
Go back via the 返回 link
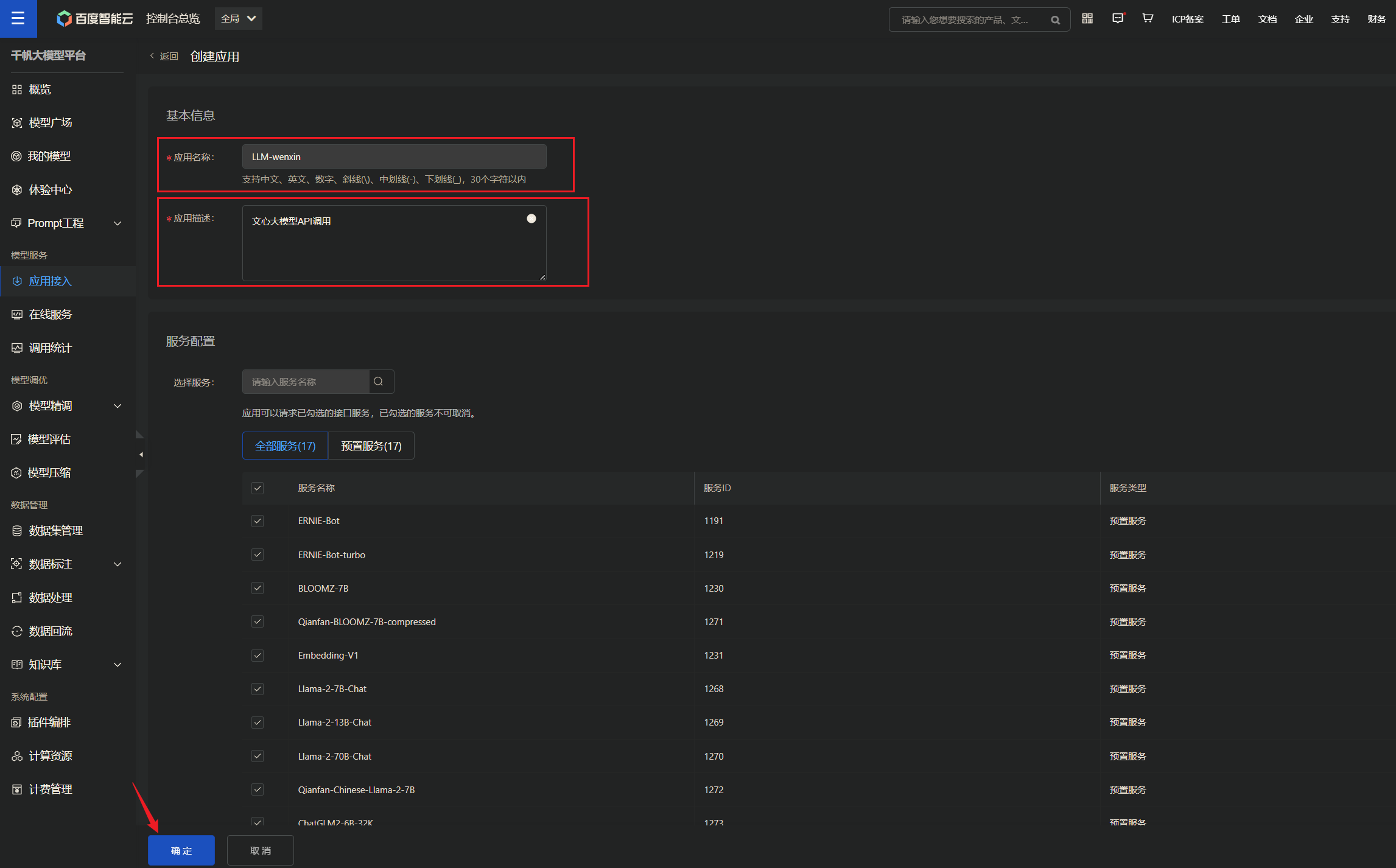click(x=164, y=57)
